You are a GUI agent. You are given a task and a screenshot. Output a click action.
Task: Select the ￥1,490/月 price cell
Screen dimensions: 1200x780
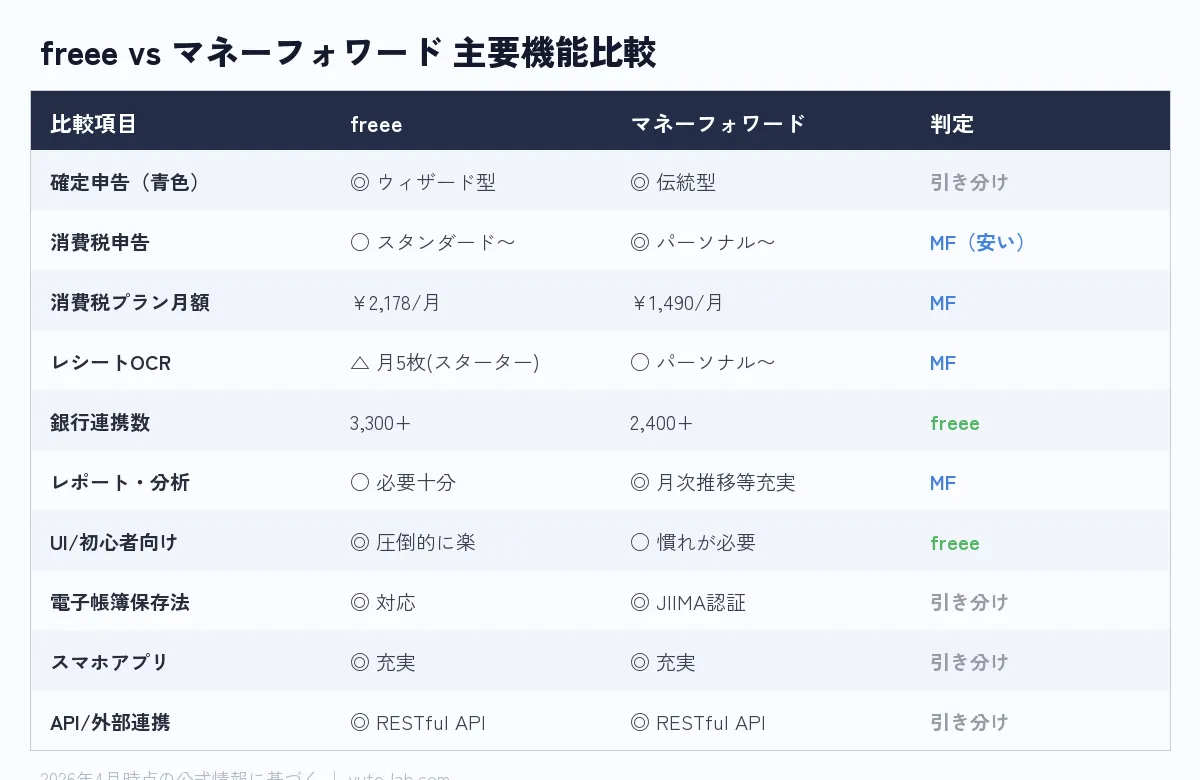(677, 302)
